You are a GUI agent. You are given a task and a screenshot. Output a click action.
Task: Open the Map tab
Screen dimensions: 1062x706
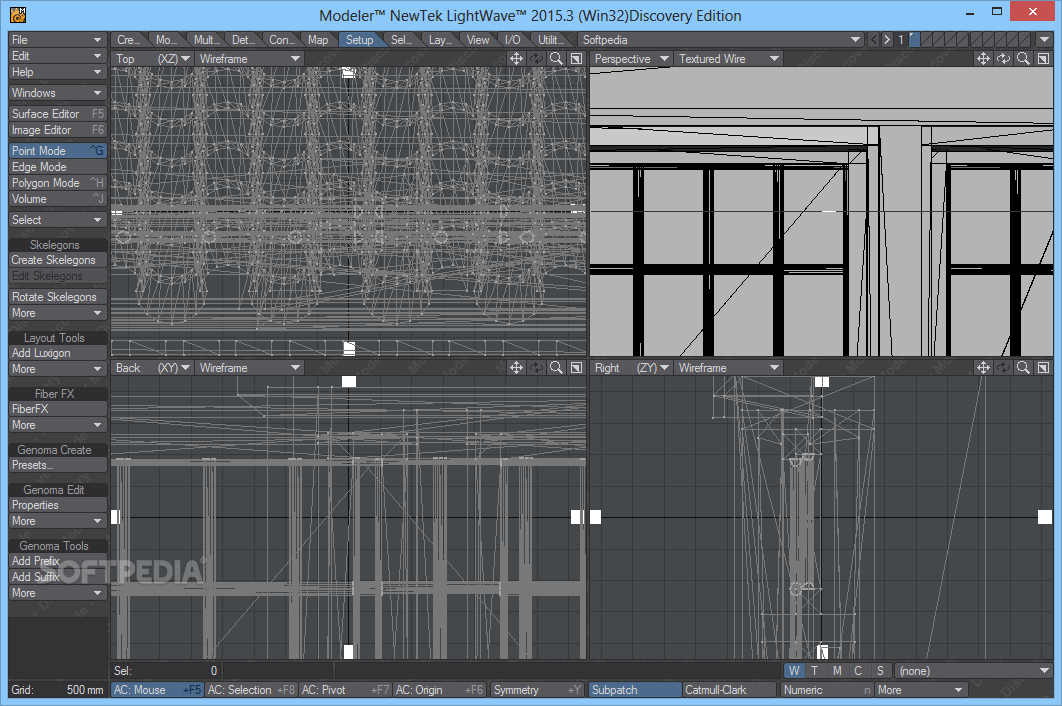tap(318, 40)
